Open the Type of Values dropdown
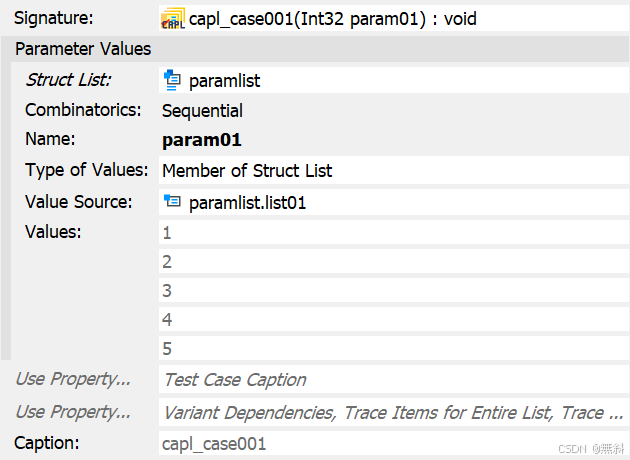 point(392,171)
